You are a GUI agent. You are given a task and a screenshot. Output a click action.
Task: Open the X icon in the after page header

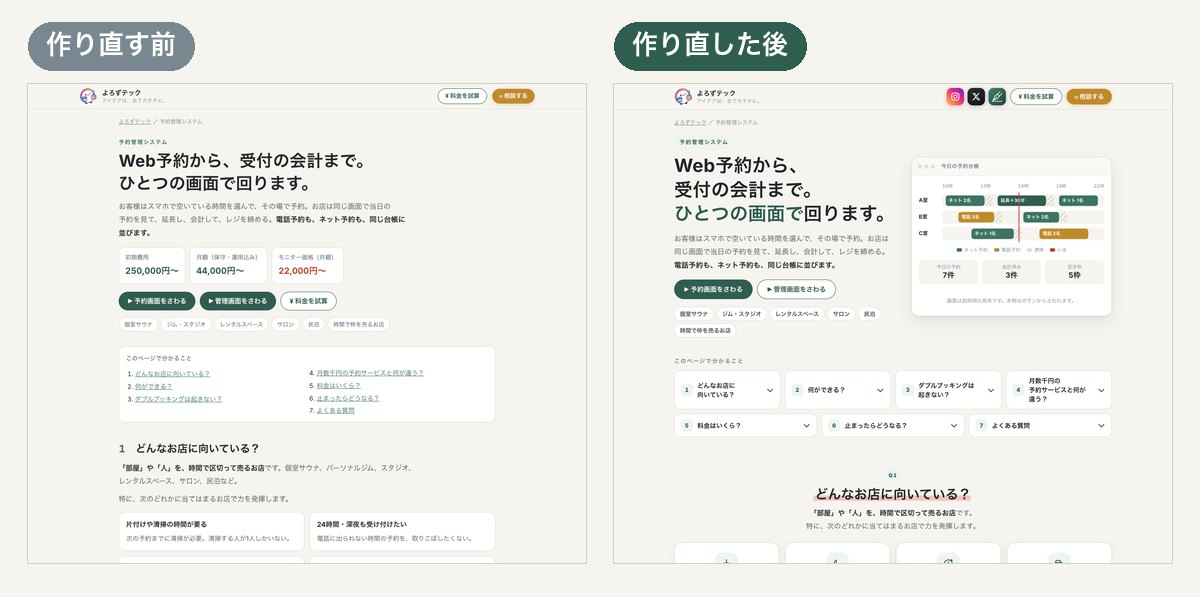[976, 97]
